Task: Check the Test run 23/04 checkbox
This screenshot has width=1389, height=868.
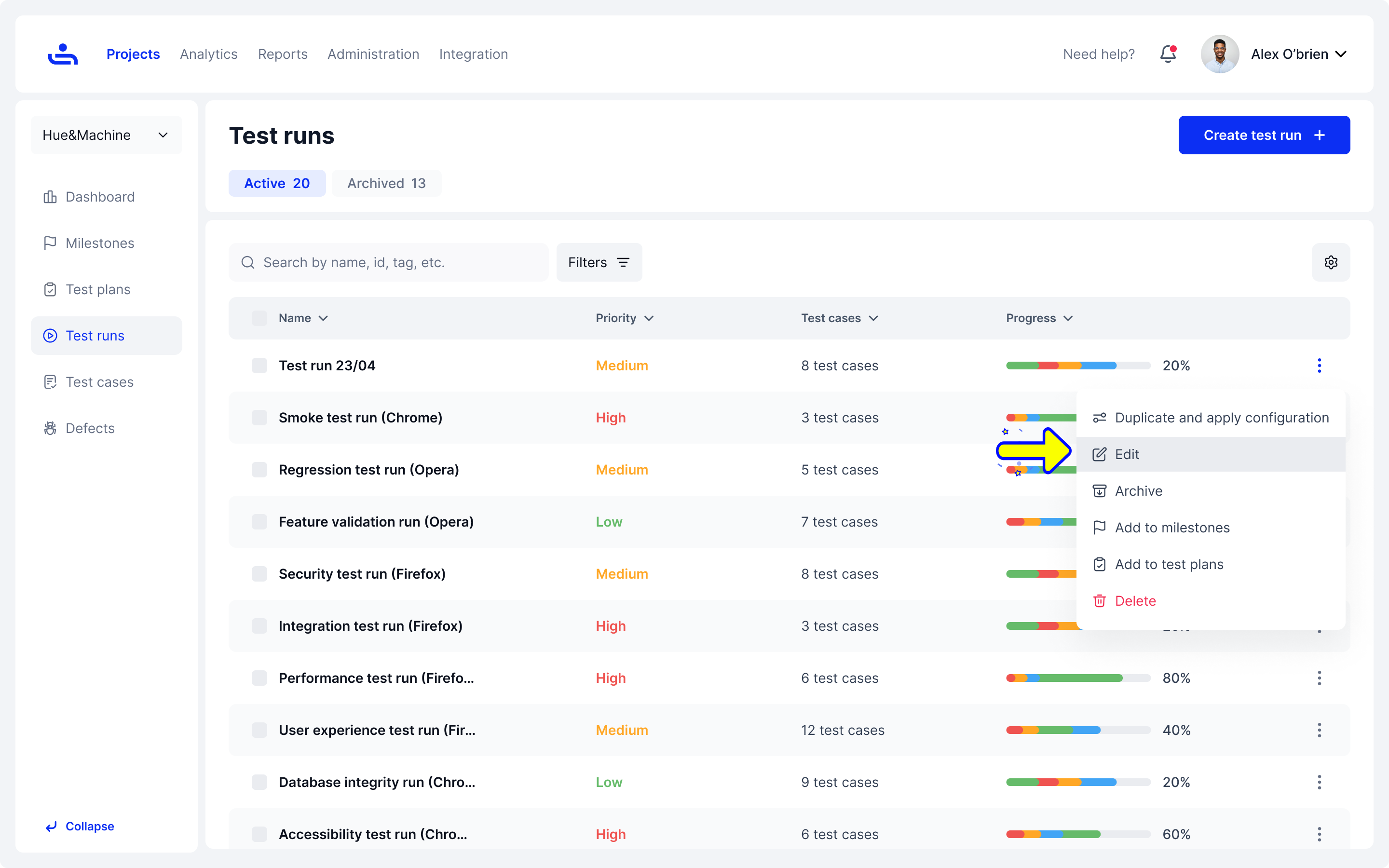Action: [x=259, y=366]
